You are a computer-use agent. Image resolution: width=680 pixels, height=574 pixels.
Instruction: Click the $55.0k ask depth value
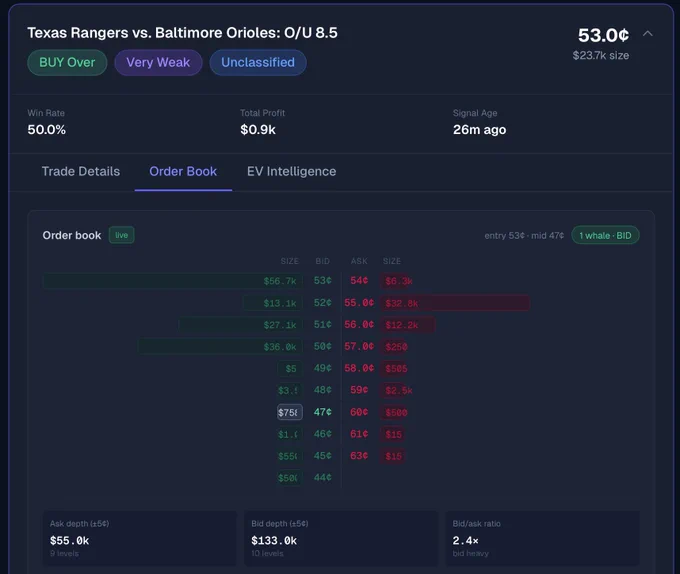(69, 541)
